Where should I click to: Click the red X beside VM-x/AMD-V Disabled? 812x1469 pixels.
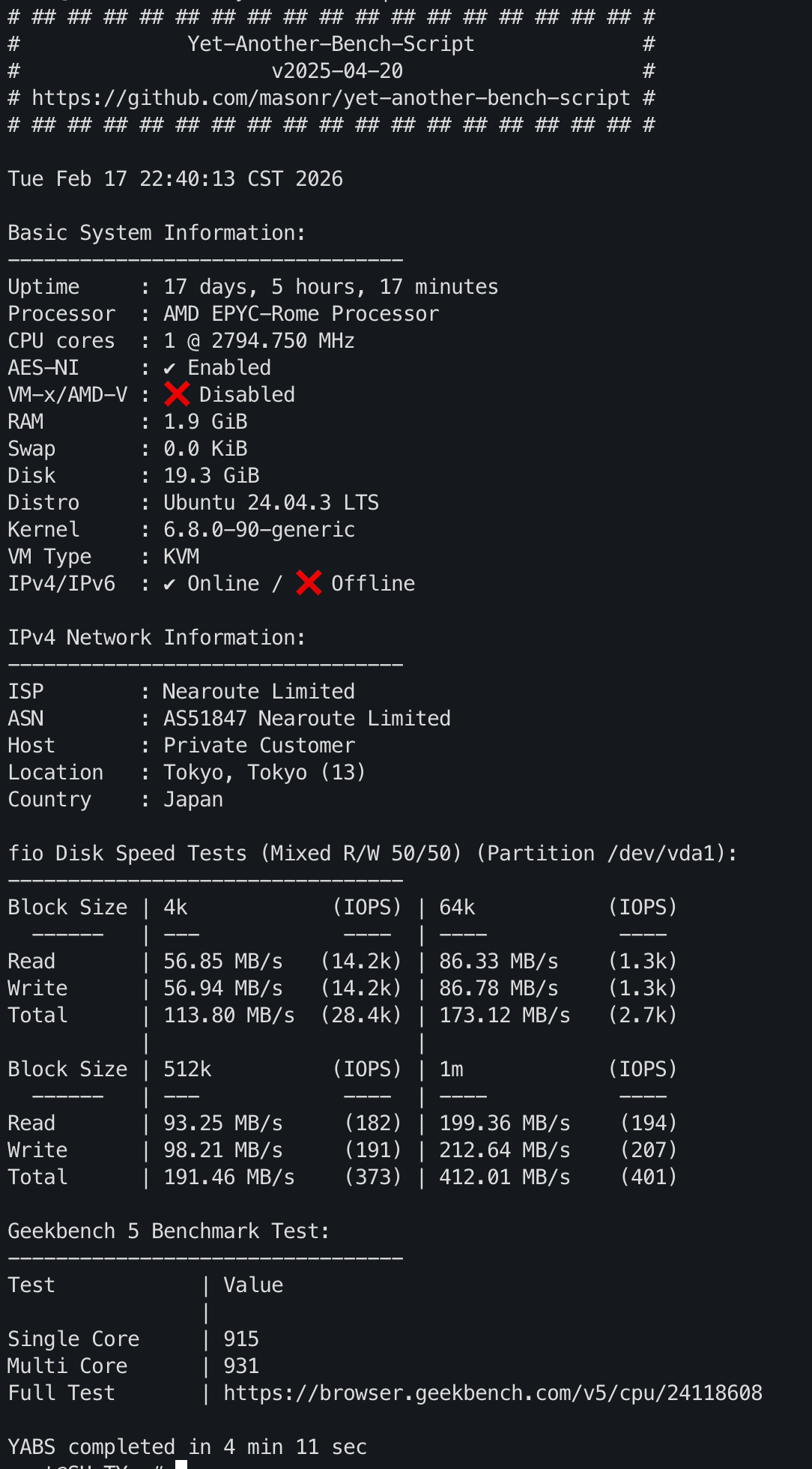point(177,394)
